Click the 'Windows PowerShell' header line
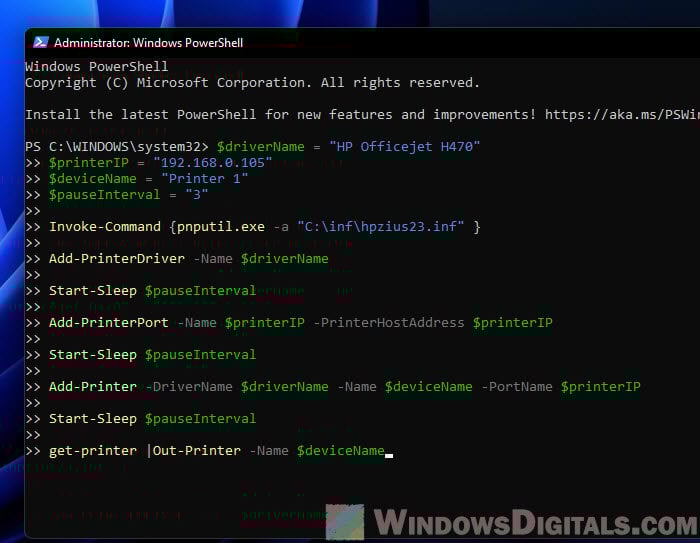 pyautogui.click(x=96, y=67)
